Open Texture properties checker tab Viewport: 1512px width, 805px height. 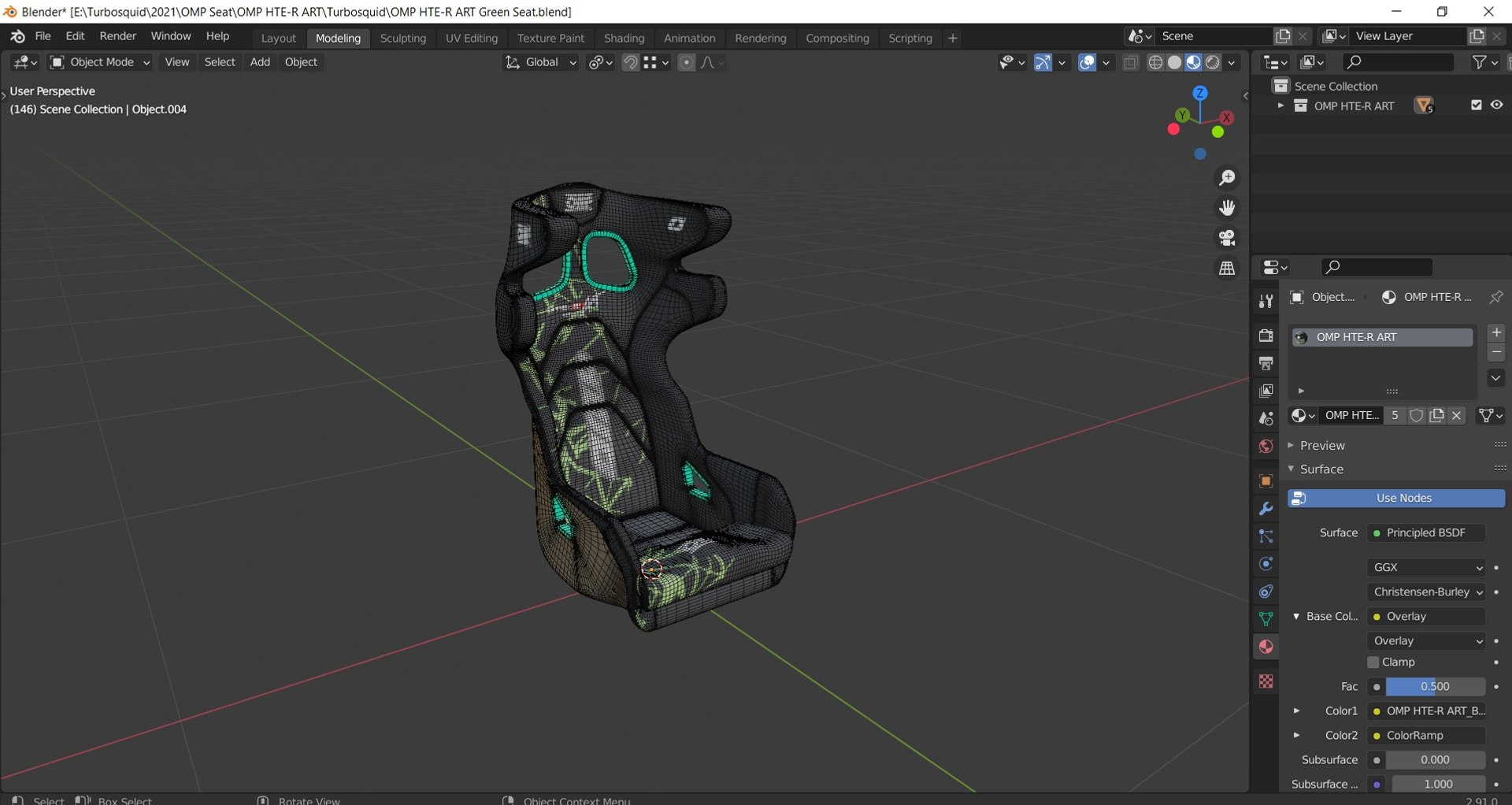(1266, 681)
